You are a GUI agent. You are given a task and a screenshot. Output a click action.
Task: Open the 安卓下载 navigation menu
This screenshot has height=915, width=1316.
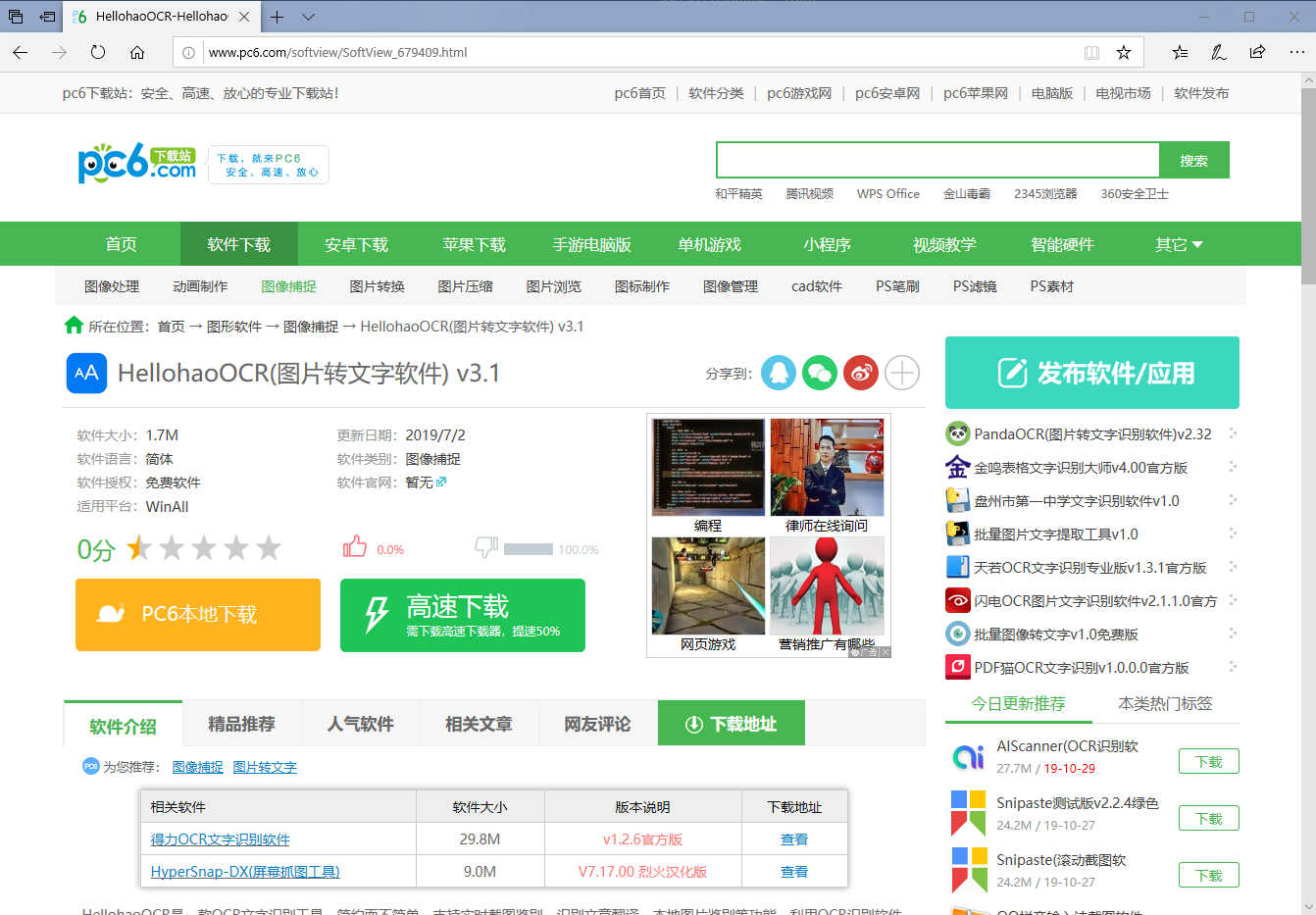(x=357, y=244)
